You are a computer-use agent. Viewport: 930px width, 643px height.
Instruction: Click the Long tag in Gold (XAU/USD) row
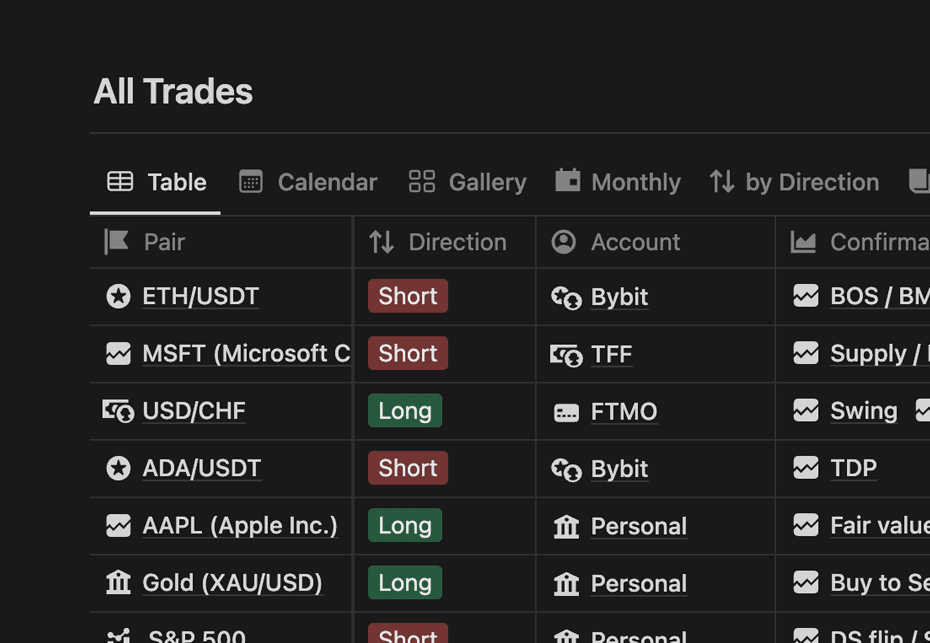pos(405,582)
